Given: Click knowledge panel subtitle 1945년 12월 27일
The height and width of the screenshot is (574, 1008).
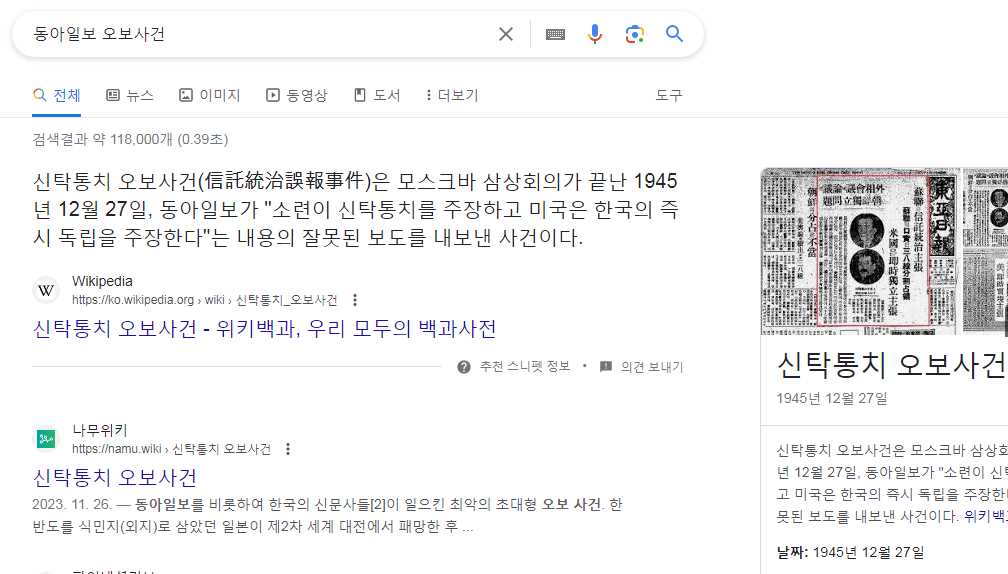Looking at the screenshot, I should click(x=832, y=399).
